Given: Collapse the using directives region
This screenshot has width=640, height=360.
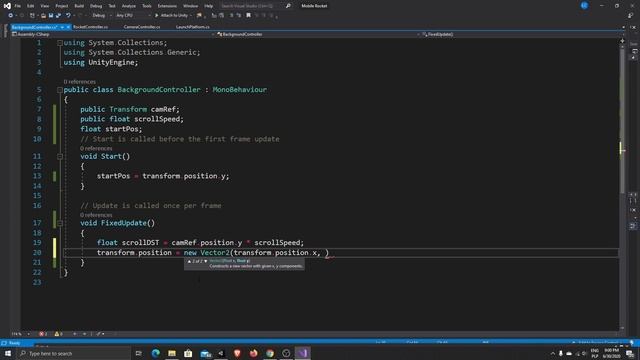Looking at the screenshot, I should (60, 42).
